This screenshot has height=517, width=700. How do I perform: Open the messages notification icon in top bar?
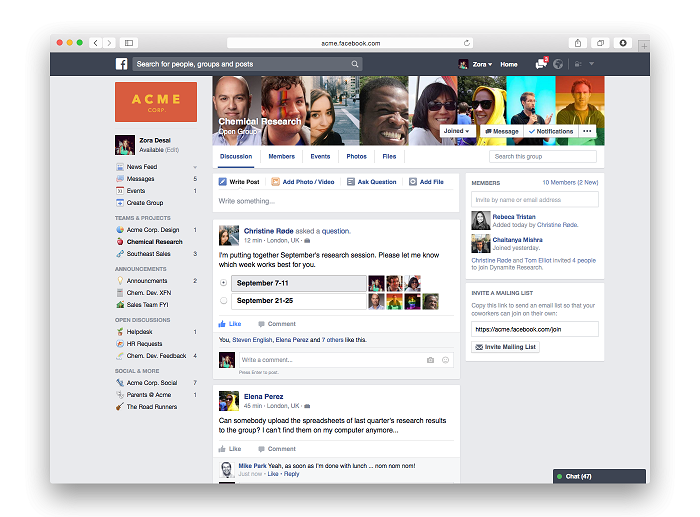coord(541,64)
